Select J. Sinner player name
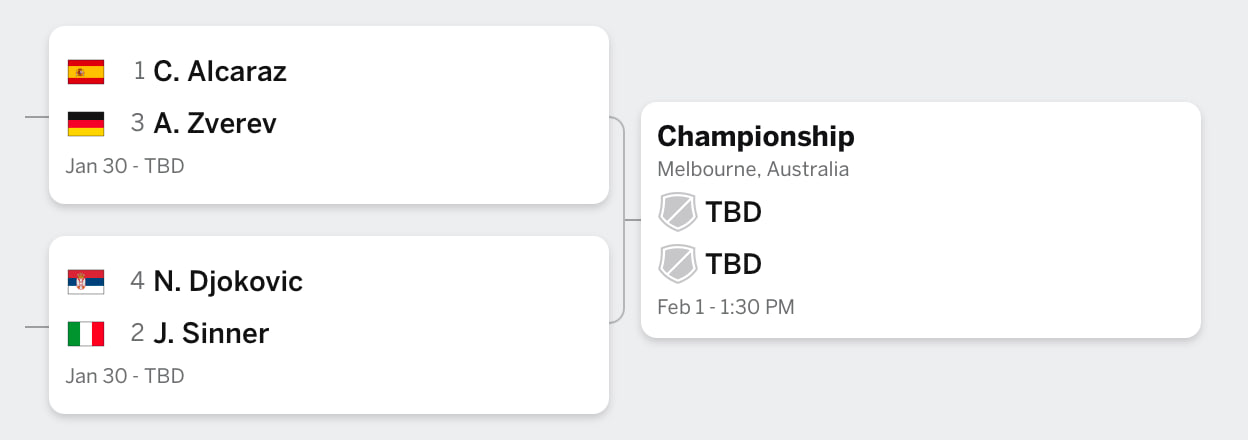 point(211,334)
